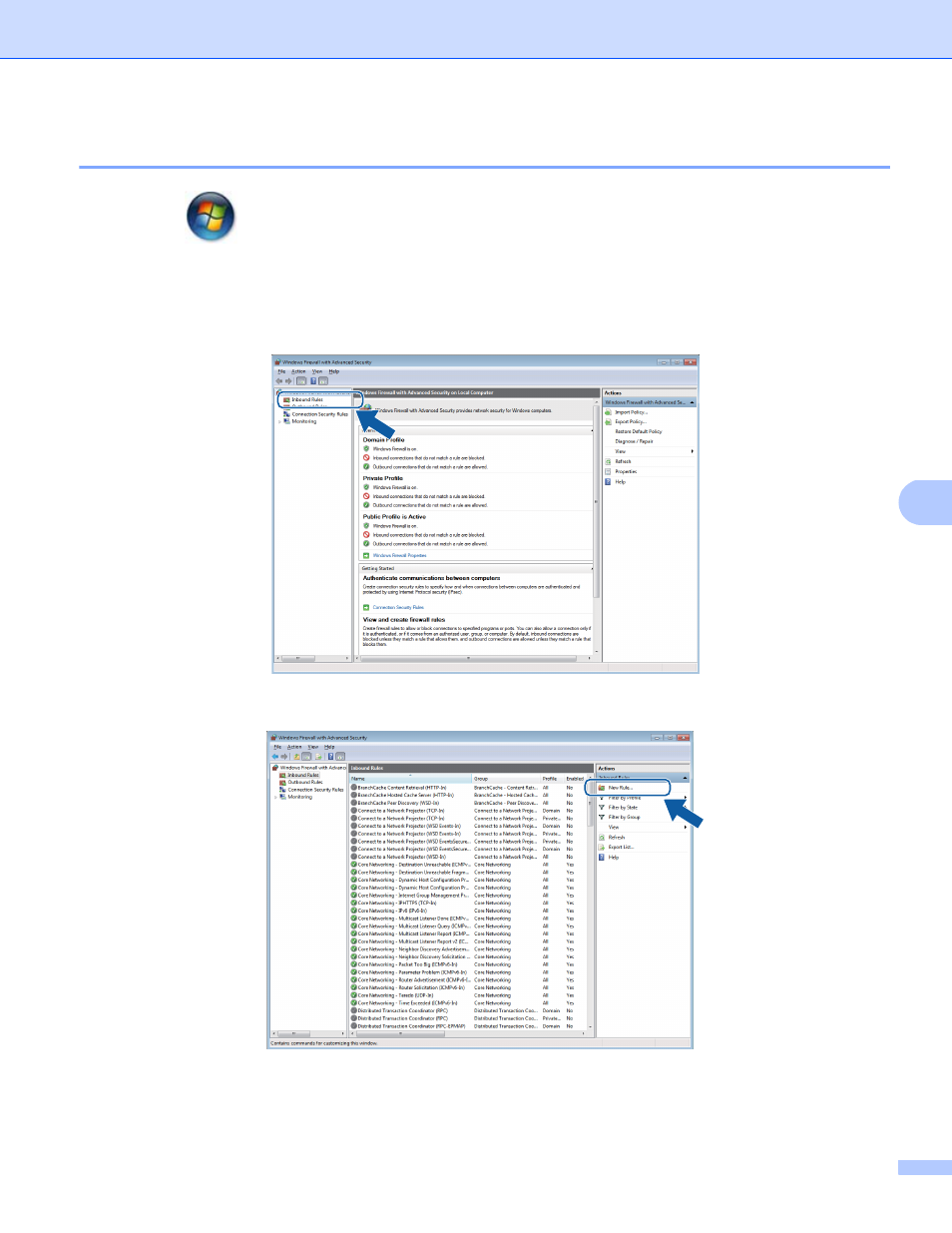Click the shield icon under Public Profile is Active
Viewport: 952px width, 1233px height.
click(x=366, y=526)
